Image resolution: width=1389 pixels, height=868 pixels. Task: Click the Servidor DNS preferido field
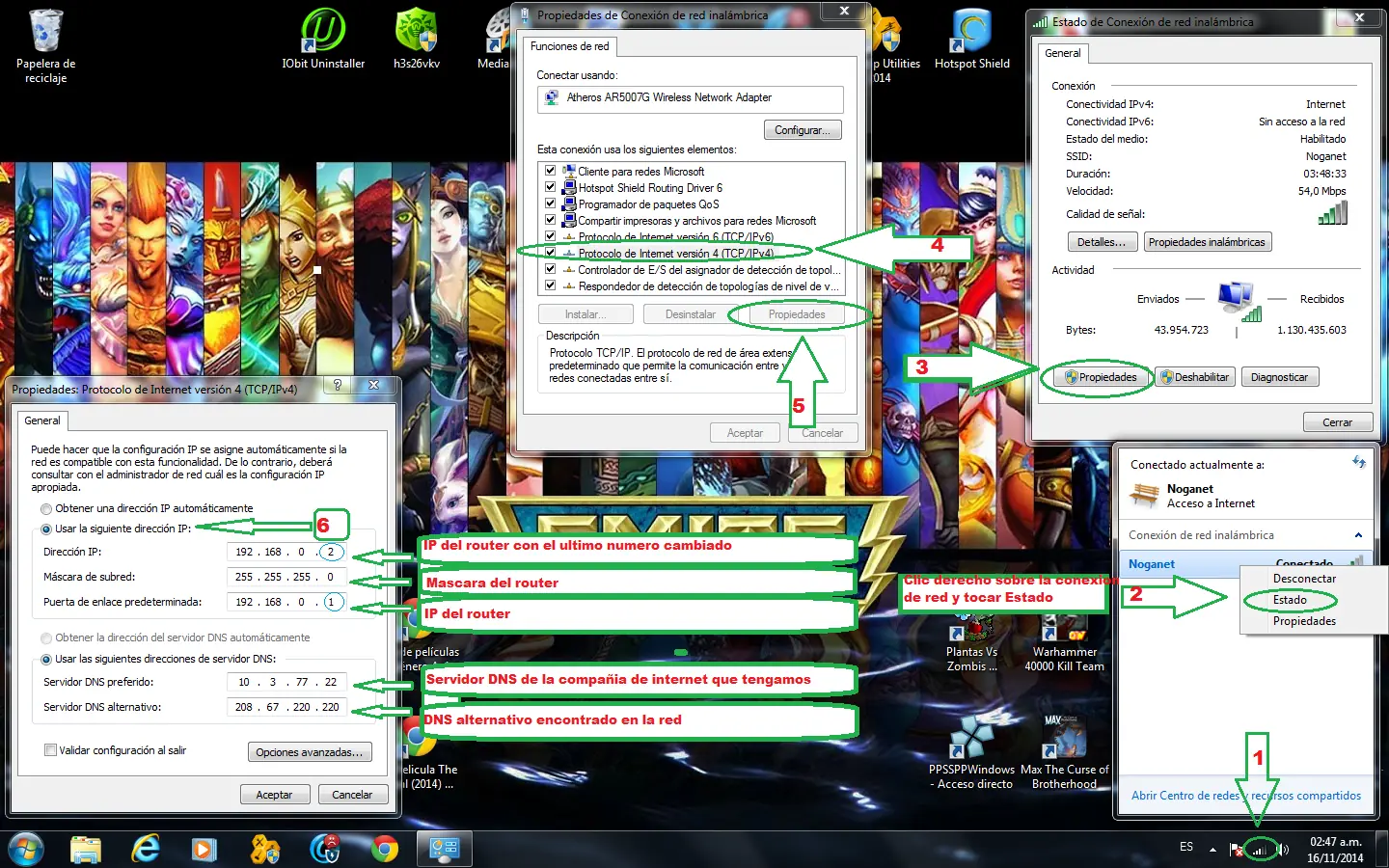[286, 682]
